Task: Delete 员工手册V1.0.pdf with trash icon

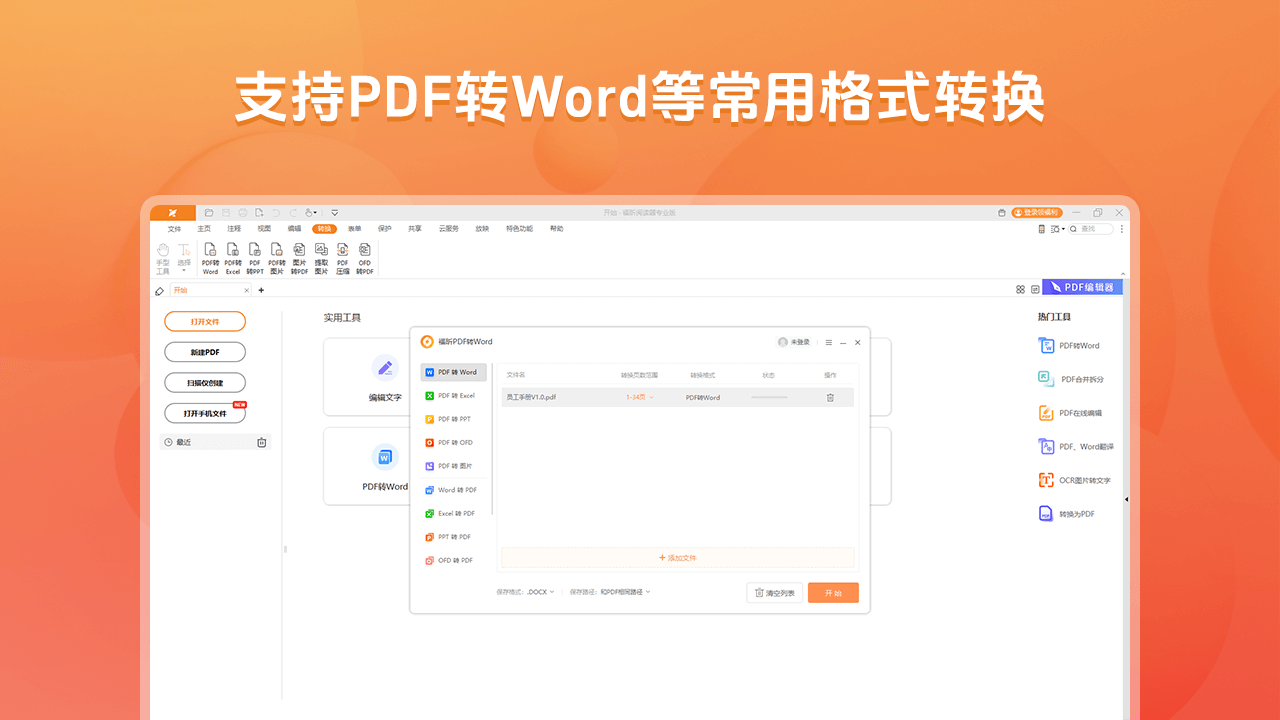Action: [x=830, y=397]
